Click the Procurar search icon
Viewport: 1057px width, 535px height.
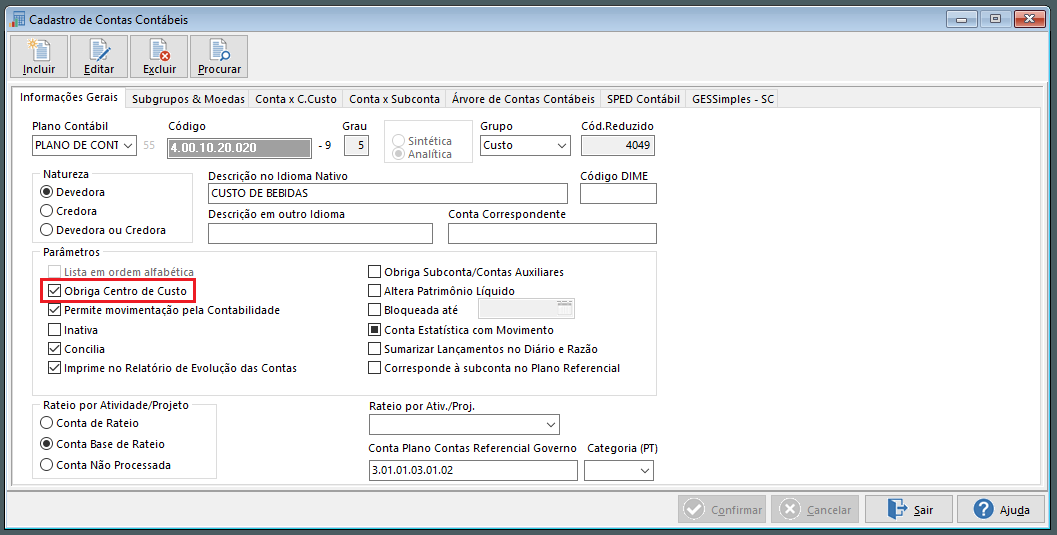tap(219, 56)
